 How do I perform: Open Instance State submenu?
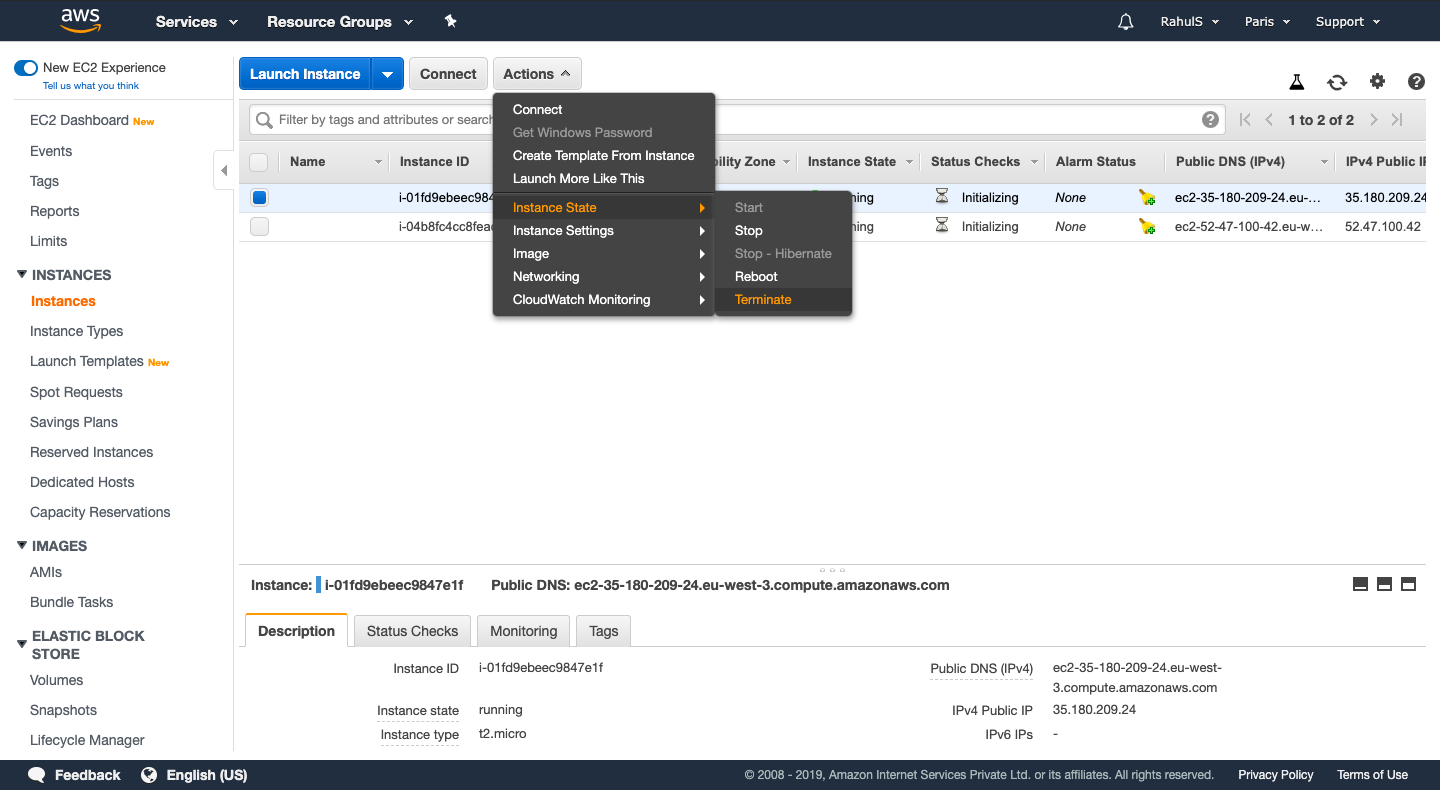point(554,207)
